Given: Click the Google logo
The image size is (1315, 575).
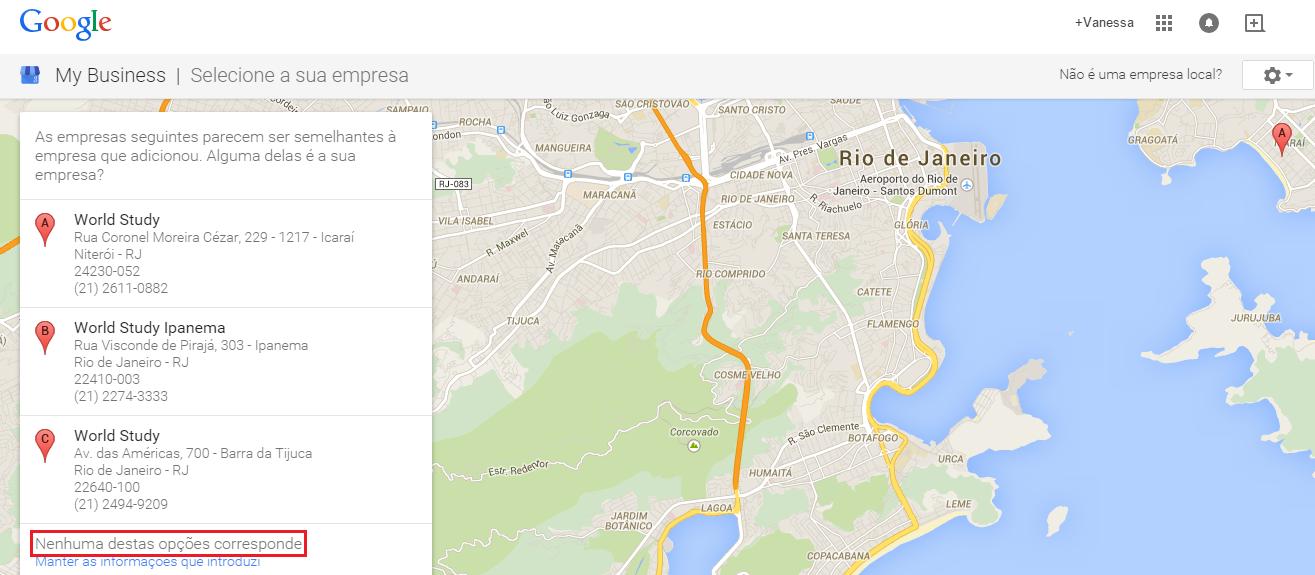Looking at the screenshot, I should coord(65,24).
